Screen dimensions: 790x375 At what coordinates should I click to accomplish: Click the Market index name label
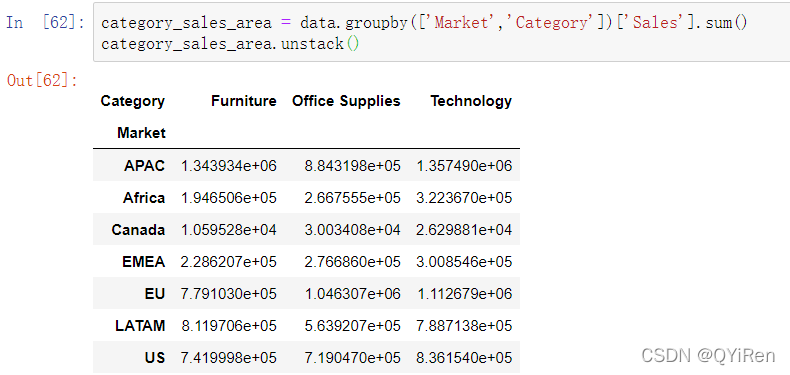coord(142,133)
